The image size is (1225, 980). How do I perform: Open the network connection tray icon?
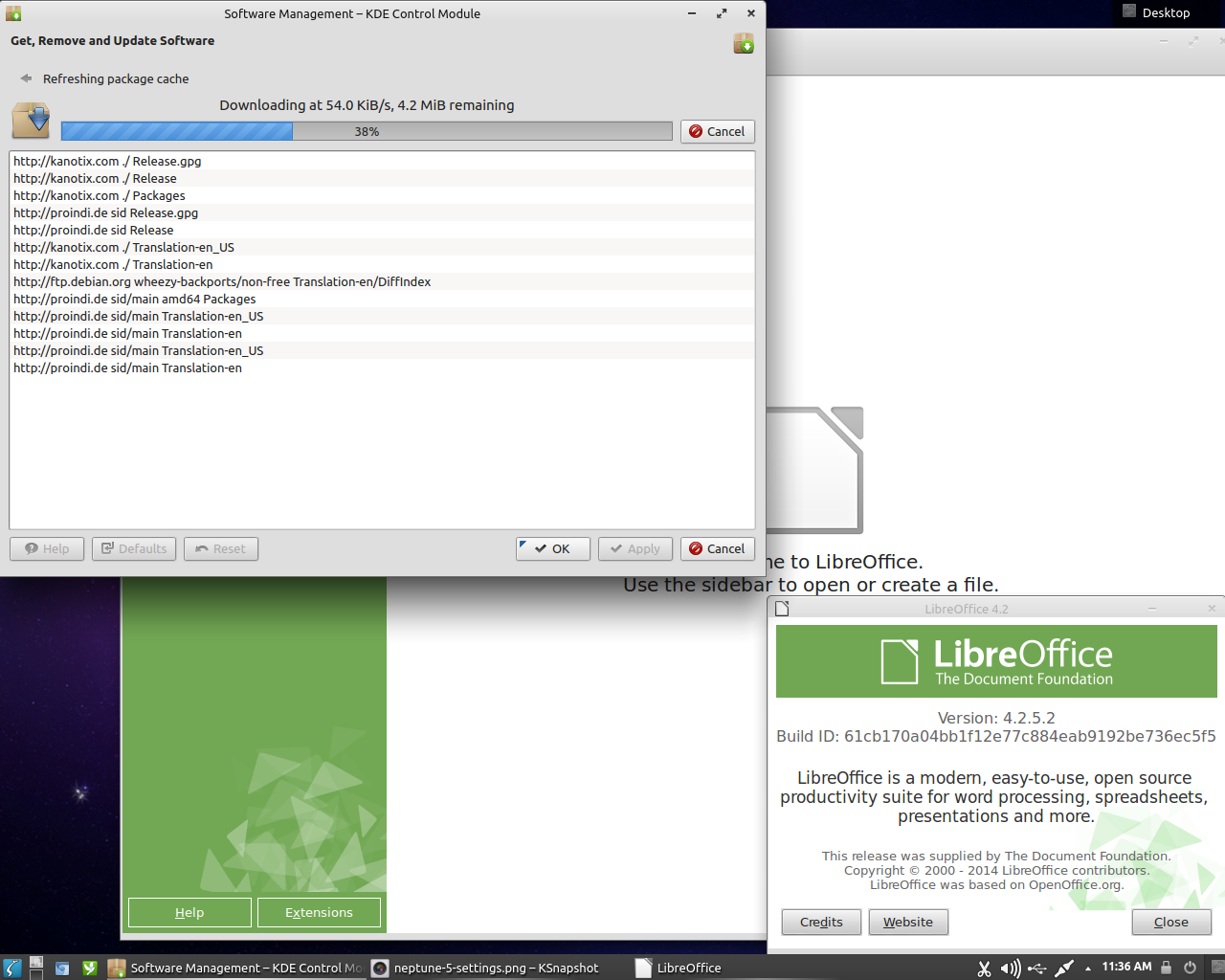(1064, 969)
